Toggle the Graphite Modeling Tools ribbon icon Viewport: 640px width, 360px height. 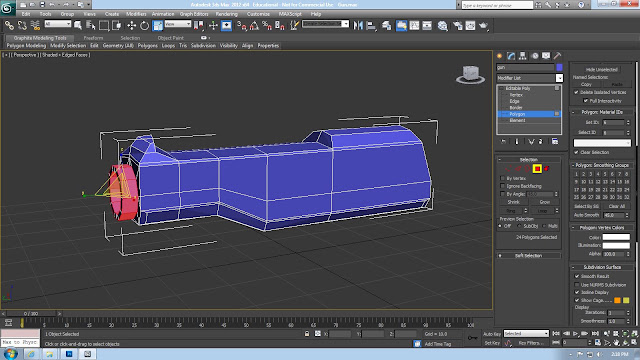coord(401,26)
